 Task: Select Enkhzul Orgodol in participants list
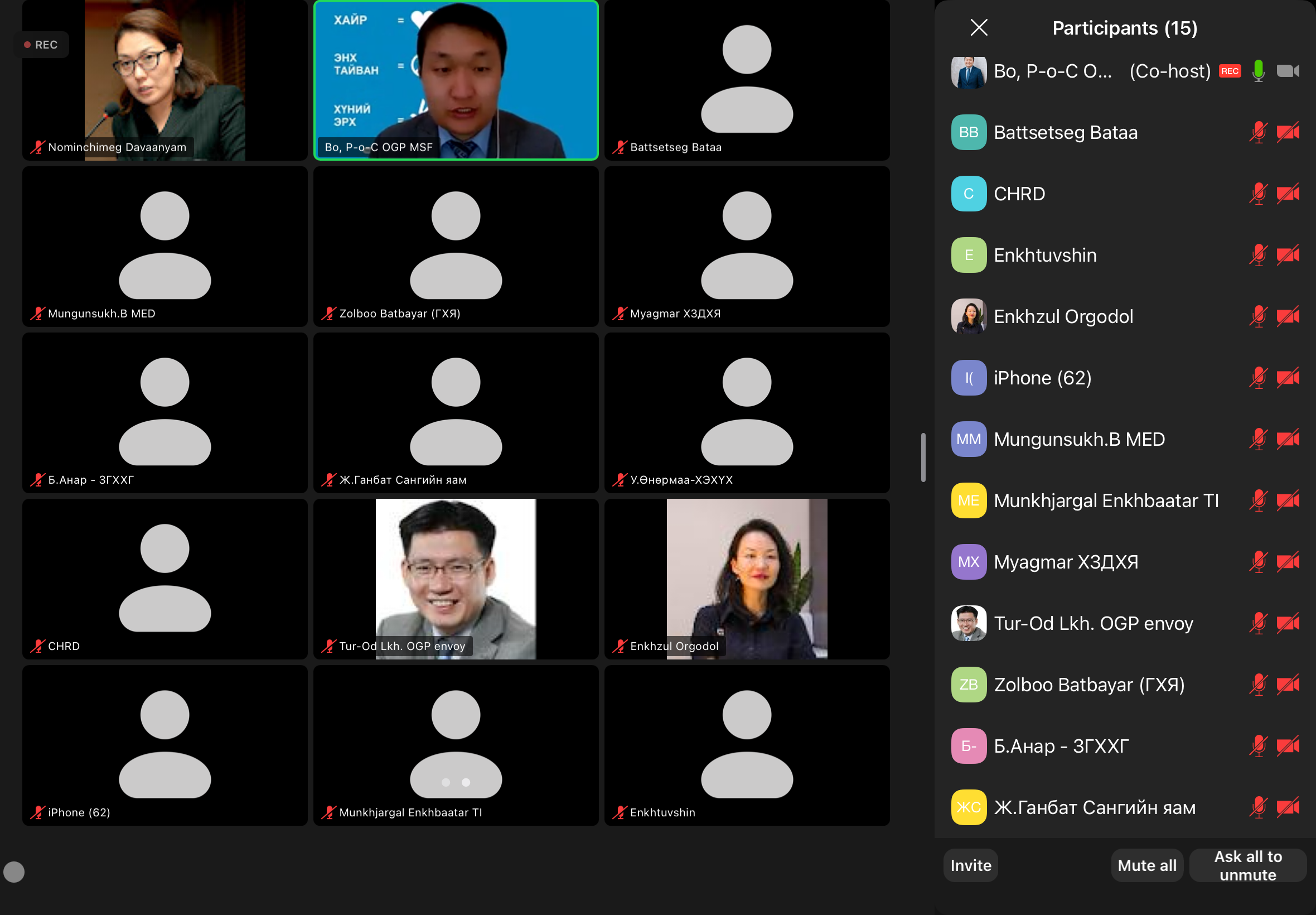click(1063, 316)
